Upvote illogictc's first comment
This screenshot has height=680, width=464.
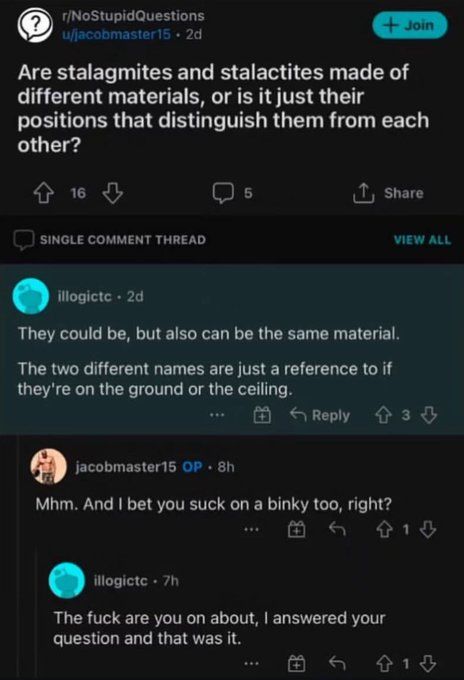(x=383, y=415)
